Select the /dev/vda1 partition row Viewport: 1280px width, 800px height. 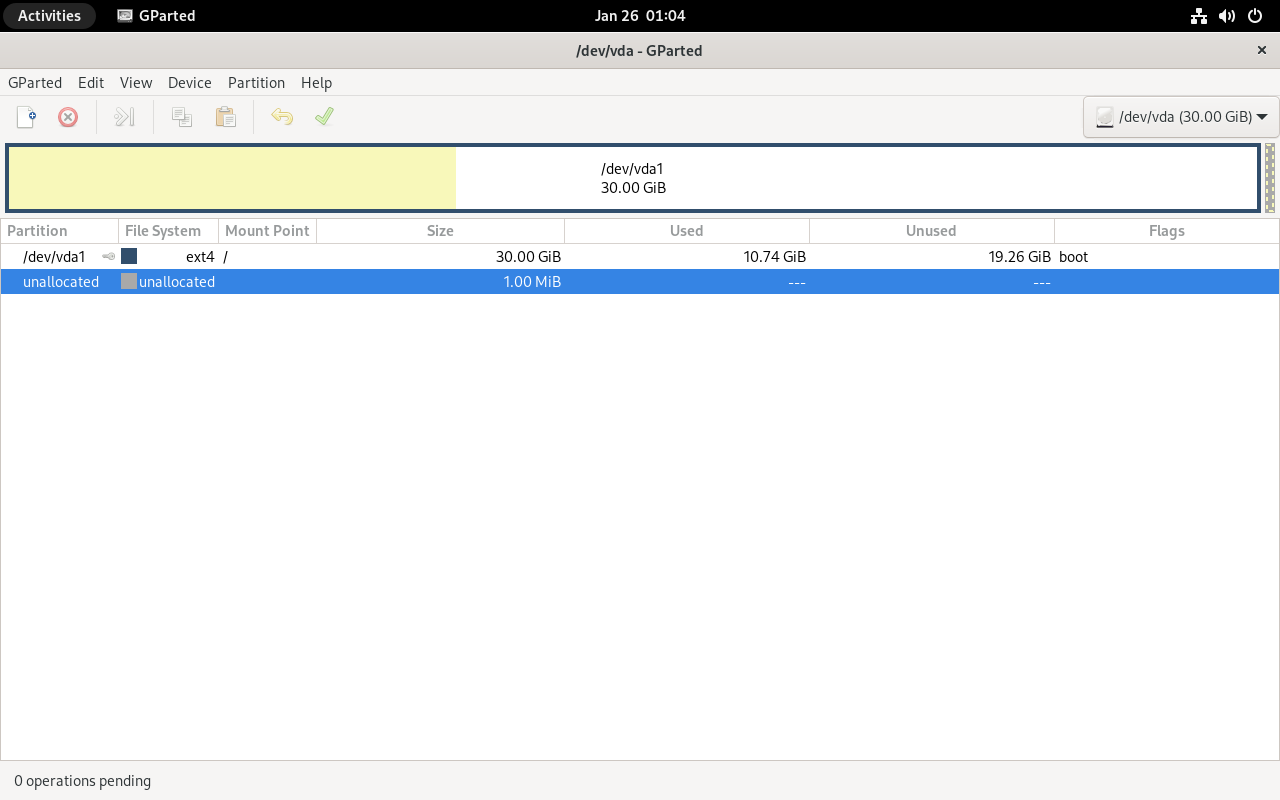point(55,257)
